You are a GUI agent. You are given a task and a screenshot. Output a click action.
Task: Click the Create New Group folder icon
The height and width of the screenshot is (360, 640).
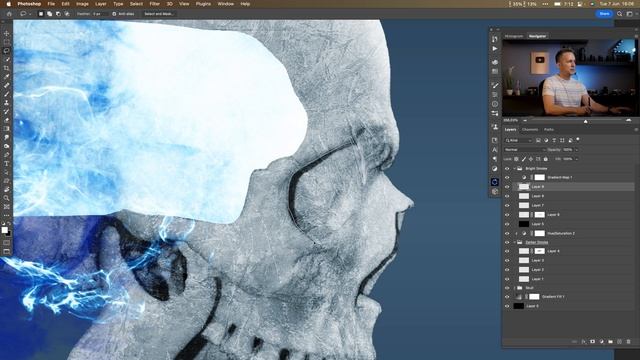pos(610,342)
